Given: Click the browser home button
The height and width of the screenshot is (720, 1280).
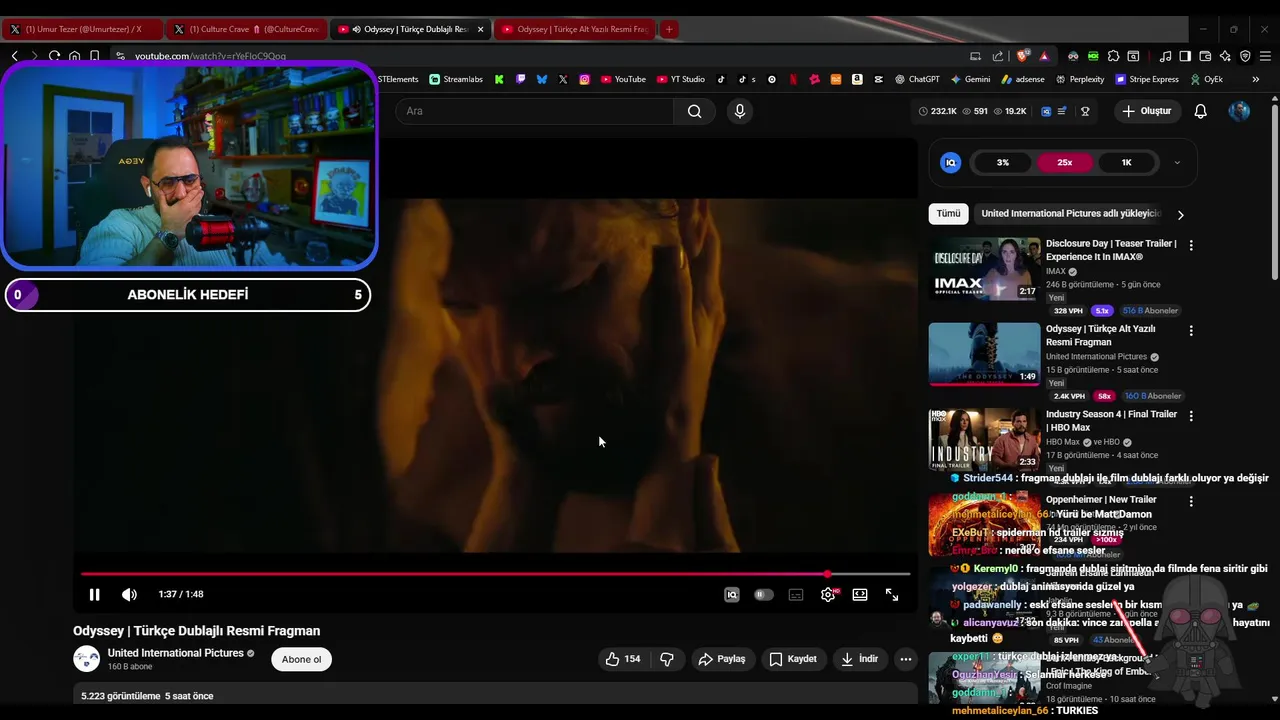Looking at the screenshot, I should pyautogui.click(x=74, y=56).
